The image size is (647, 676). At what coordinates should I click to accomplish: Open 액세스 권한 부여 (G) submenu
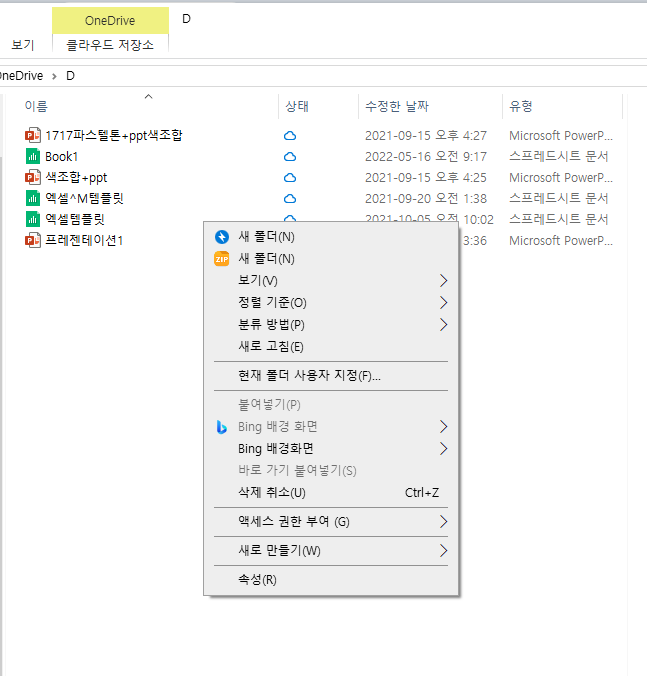click(x=331, y=522)
